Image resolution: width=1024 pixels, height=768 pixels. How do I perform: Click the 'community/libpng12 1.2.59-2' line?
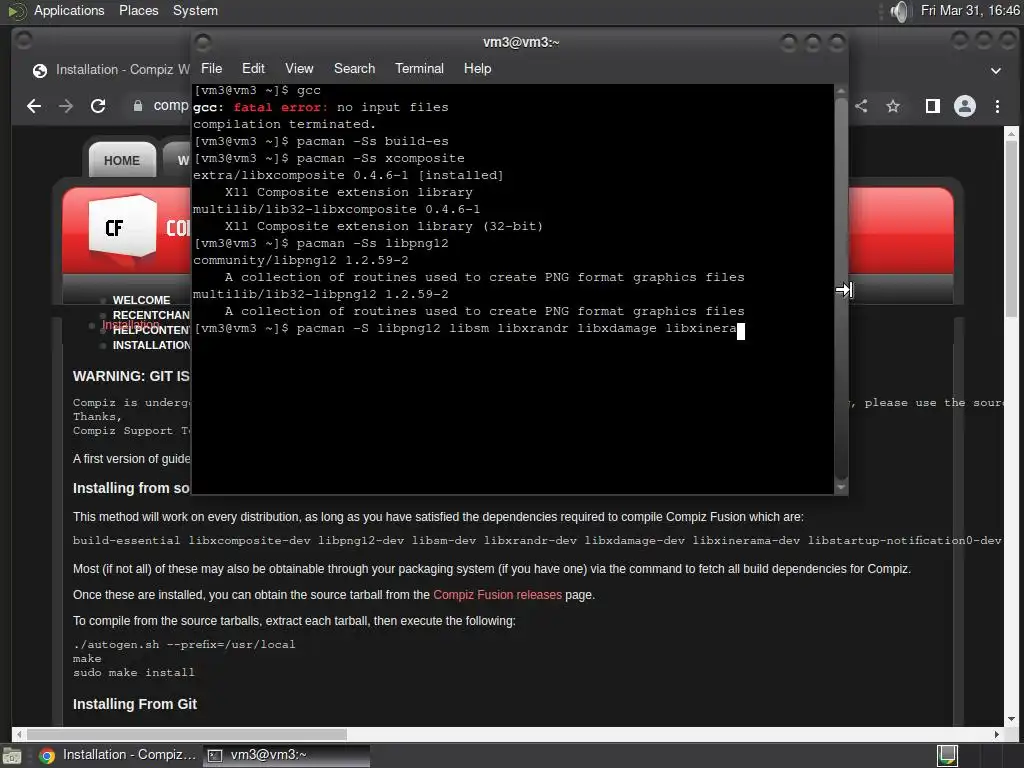[x=300, y=261]
